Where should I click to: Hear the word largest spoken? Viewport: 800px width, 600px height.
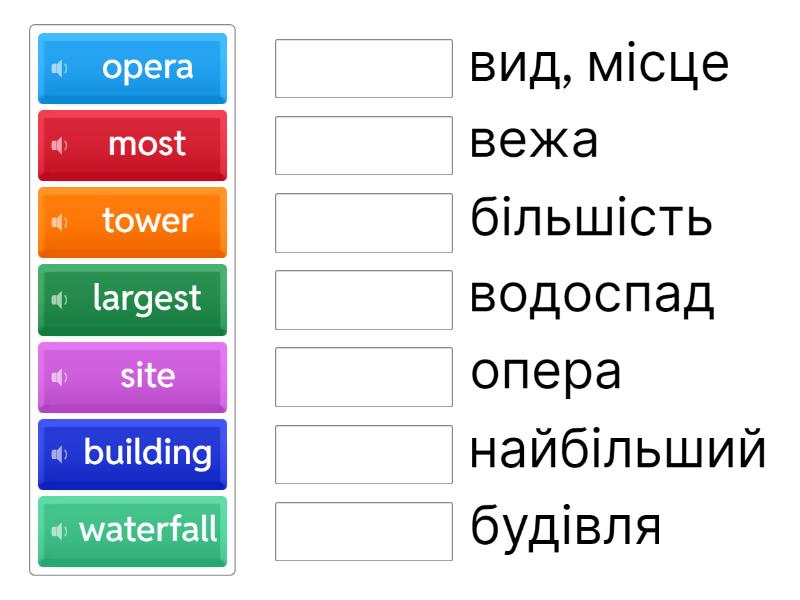59,299
